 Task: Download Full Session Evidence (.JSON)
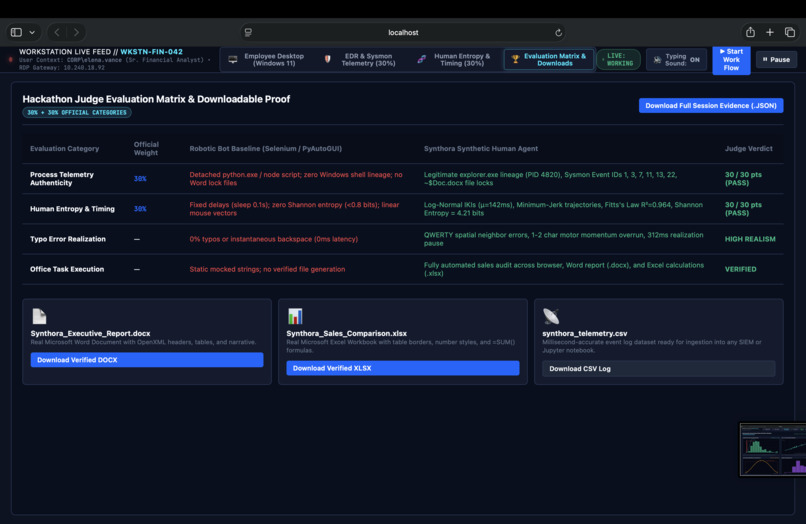click(x=711, y=105)
